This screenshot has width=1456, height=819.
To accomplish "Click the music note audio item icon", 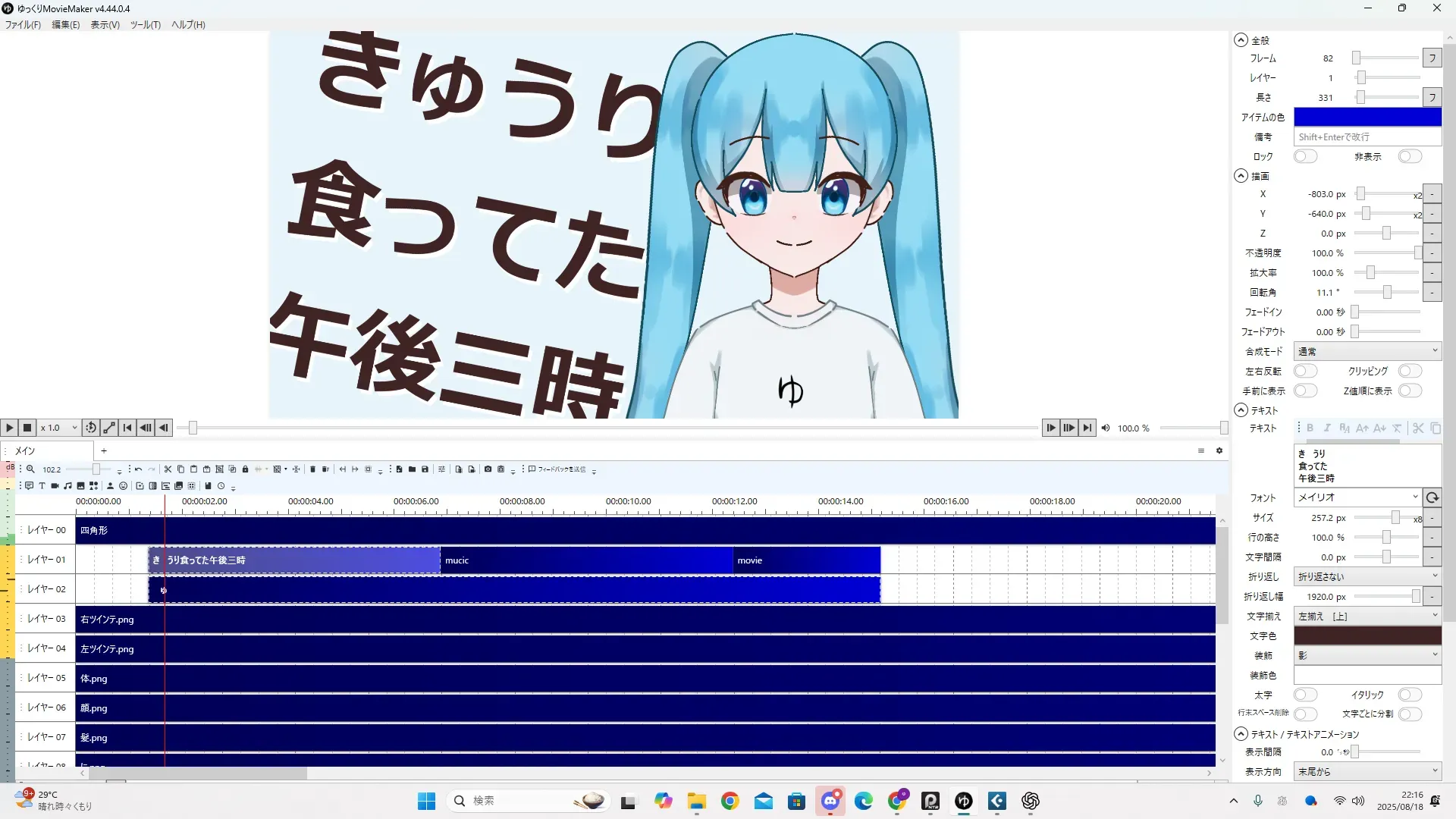I will (x=67, y=486).
